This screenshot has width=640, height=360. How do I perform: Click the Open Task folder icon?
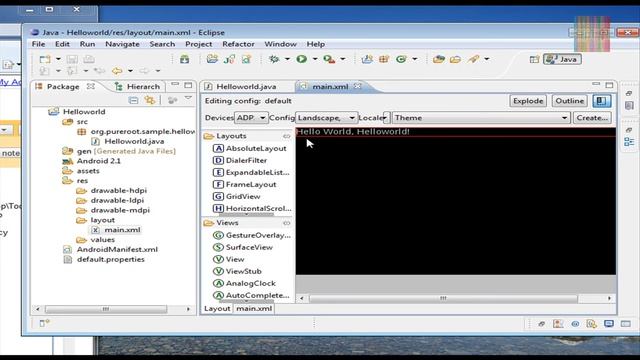(455, 60)
